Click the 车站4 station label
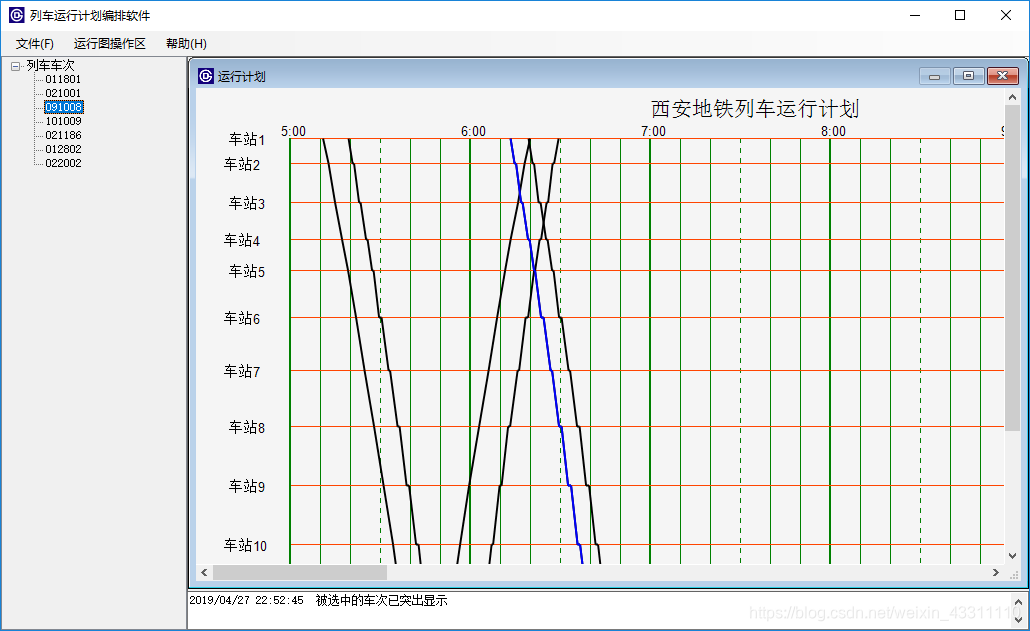The image size is (1030, 631). pyautogui.click(x=242, y=240)
